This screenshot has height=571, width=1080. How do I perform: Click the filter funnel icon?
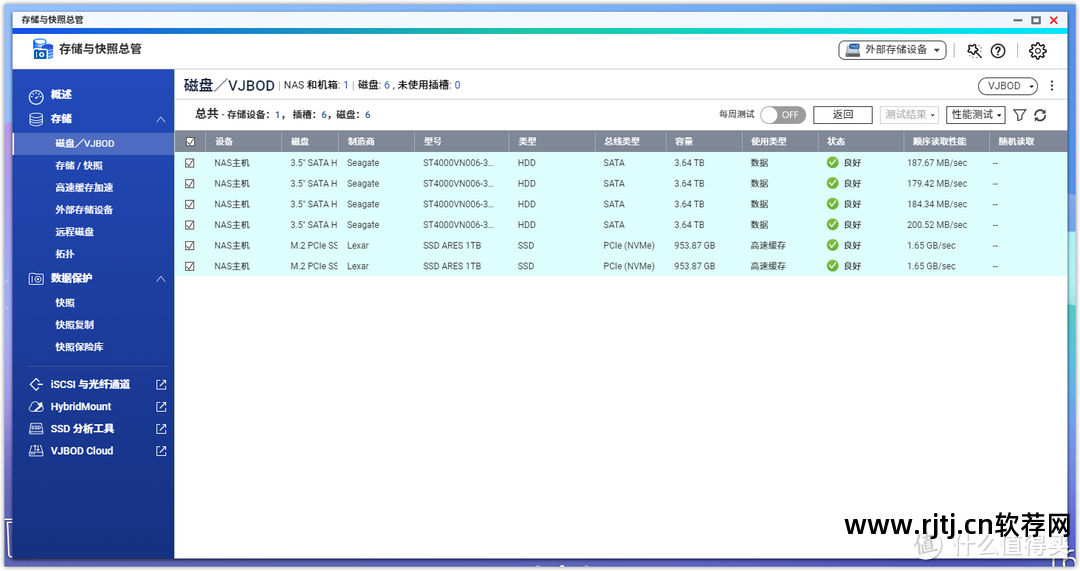coord(1019,115)
